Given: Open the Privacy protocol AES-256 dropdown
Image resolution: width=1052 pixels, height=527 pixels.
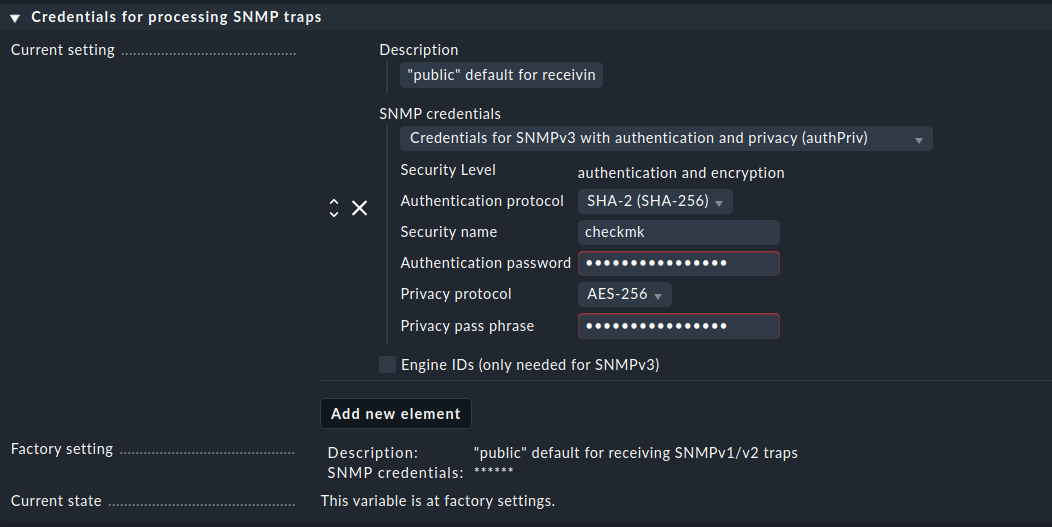Looking at the screenshot, I should click(x=624, y=295).
